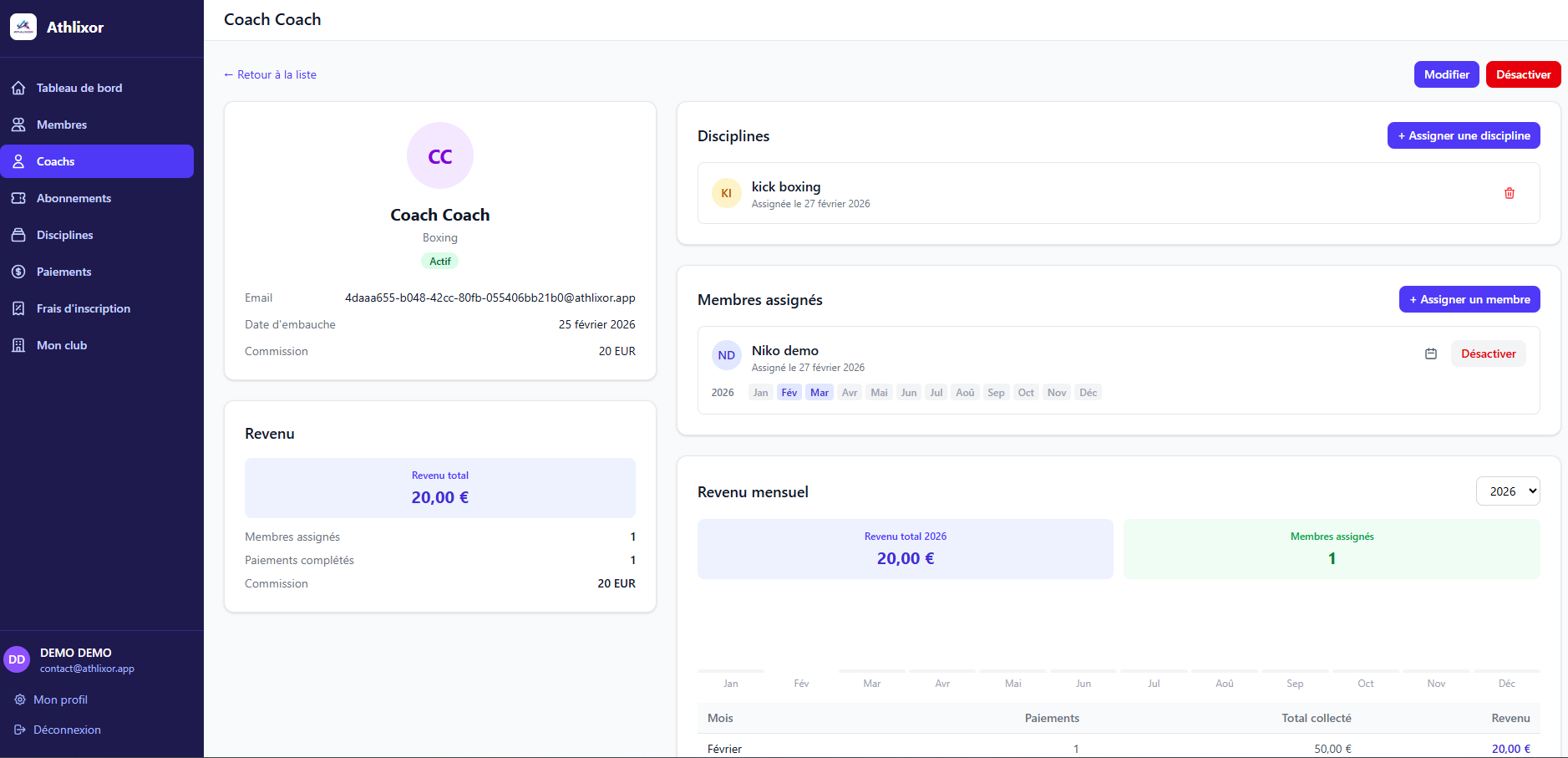Toggle the Fév month chip
The image size is (1568, 758).
(789, 393)
